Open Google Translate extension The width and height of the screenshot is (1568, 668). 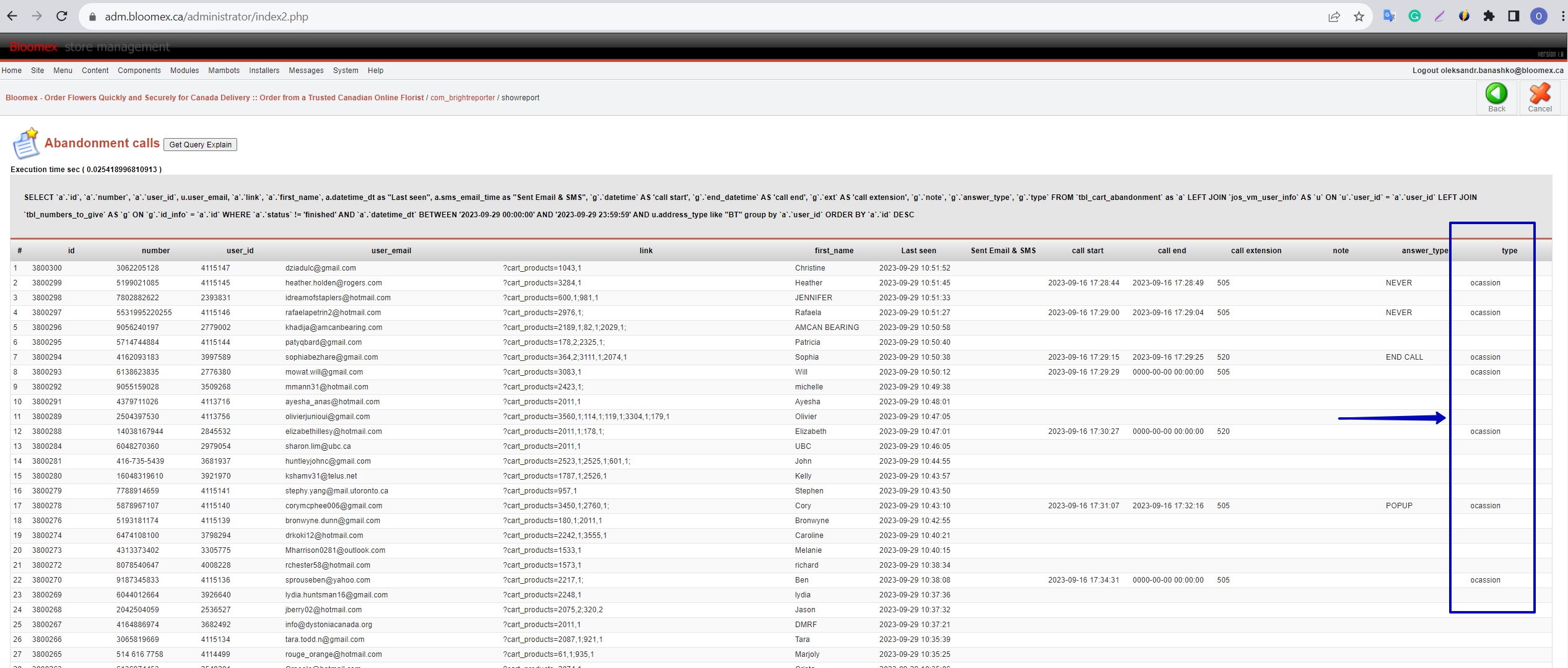1389,17
